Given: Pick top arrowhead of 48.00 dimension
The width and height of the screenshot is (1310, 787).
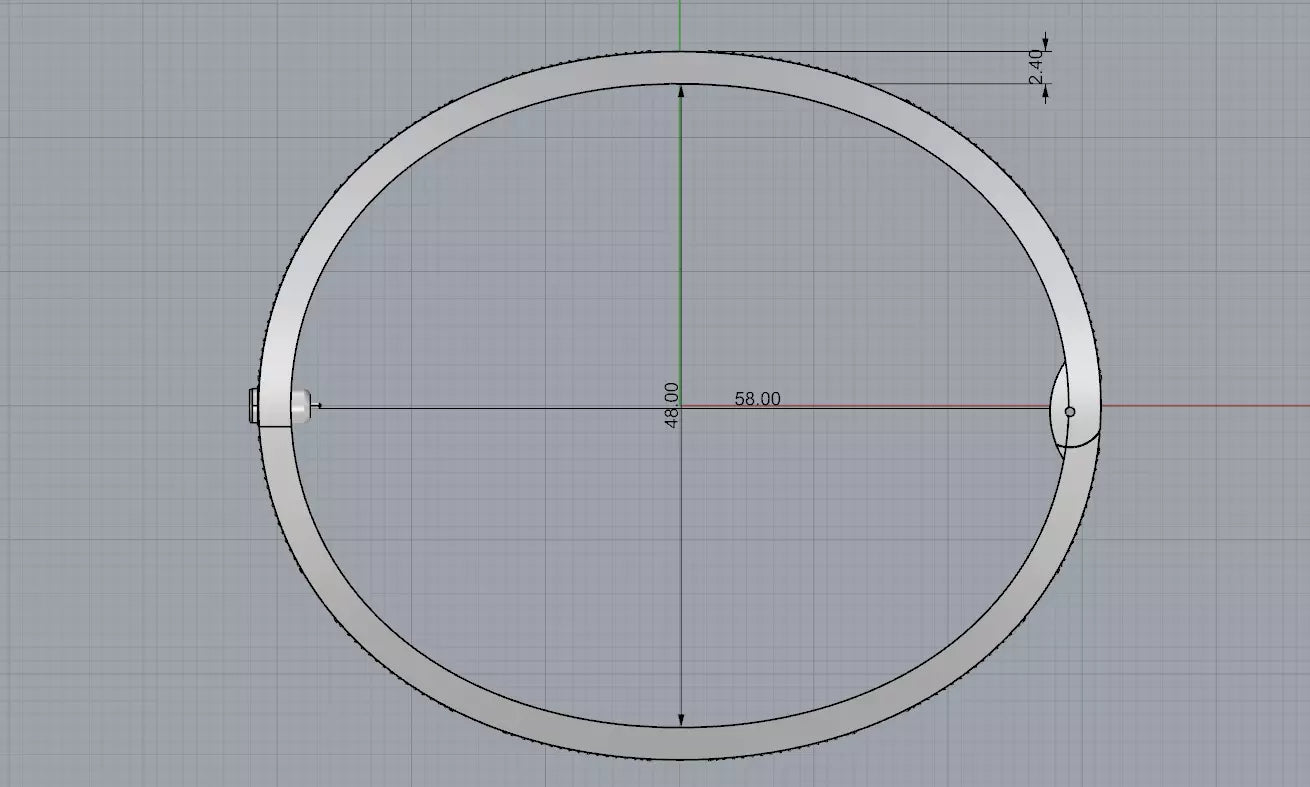Looking at the screenshot, I should (681, 91).
